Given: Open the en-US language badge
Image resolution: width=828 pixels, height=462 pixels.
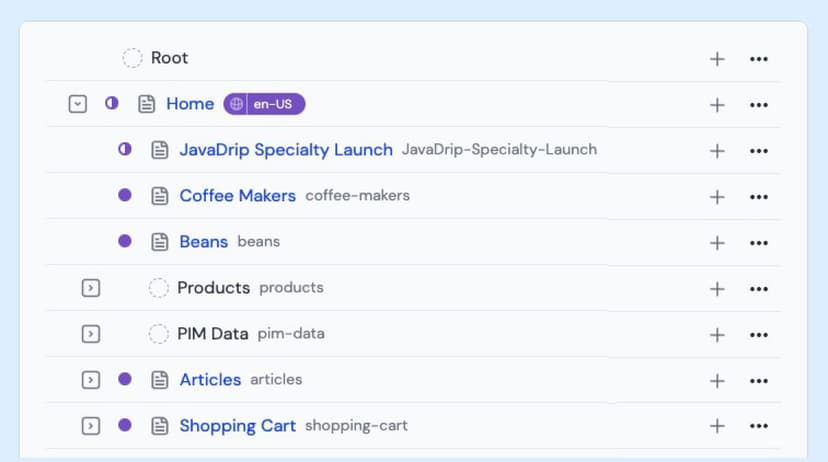Looking at the screenshot, I should coord(264,104).
